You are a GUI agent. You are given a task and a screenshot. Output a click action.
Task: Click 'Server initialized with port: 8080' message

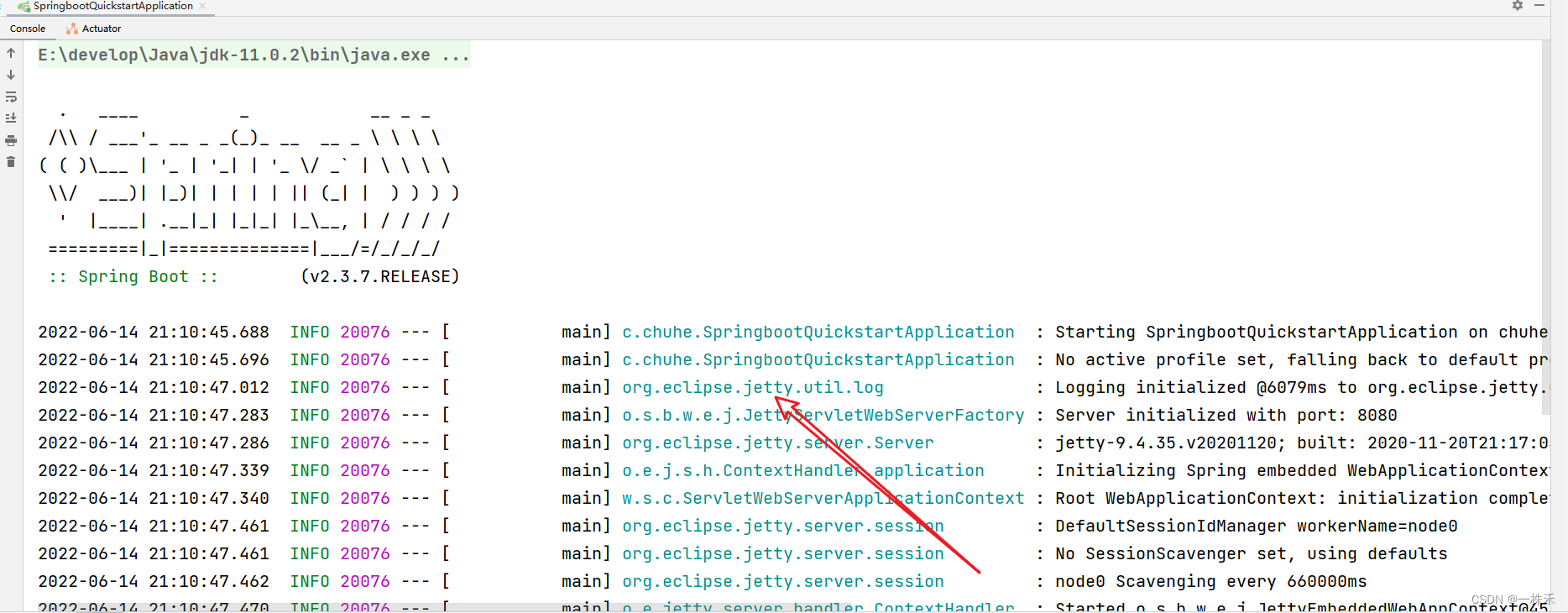1226,415
